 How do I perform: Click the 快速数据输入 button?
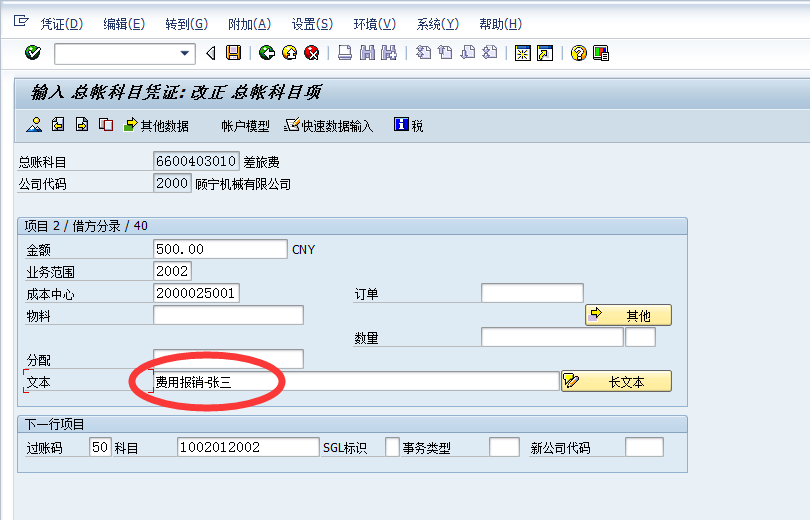[x=328, y=125]
